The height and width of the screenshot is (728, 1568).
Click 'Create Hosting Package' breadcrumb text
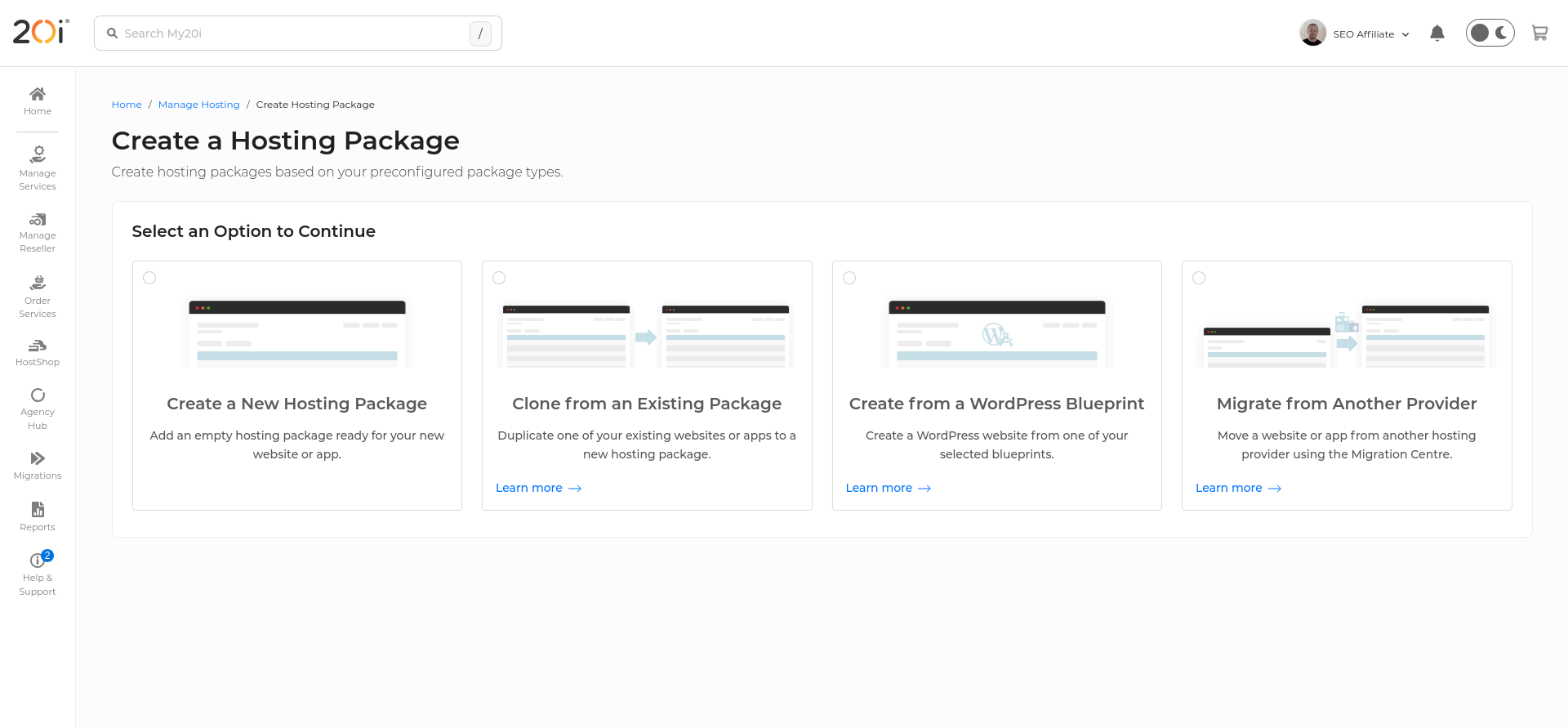(315, 105)
